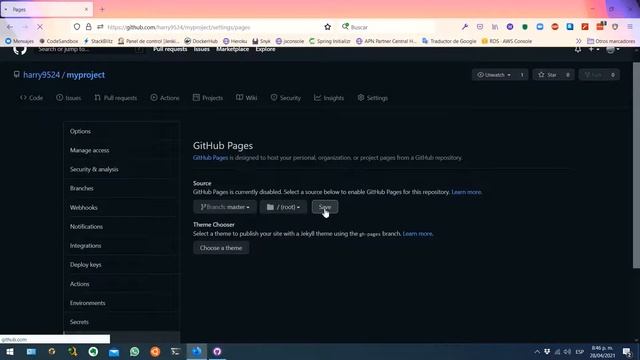Open Learn more link under Source

click(x=466, y=192)
